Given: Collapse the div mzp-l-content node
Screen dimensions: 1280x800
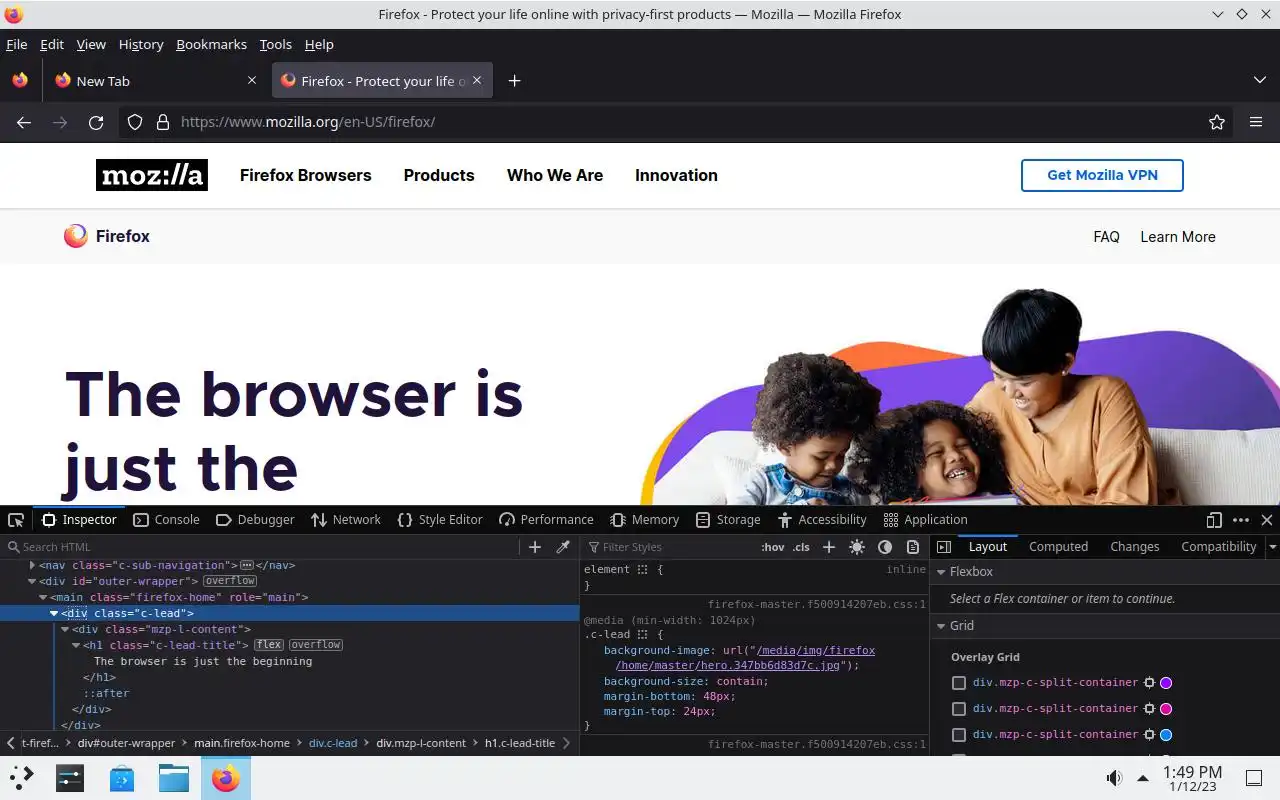Looking at the screenshot, I should [65, 629].
